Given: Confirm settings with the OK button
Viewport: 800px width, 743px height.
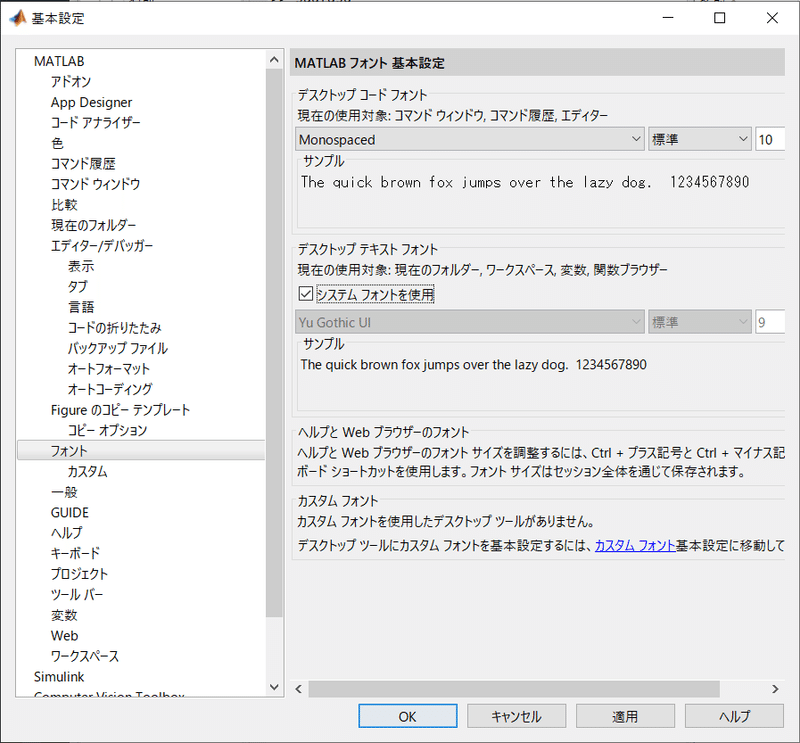Looking at the screenshot, I should point(407,716).
